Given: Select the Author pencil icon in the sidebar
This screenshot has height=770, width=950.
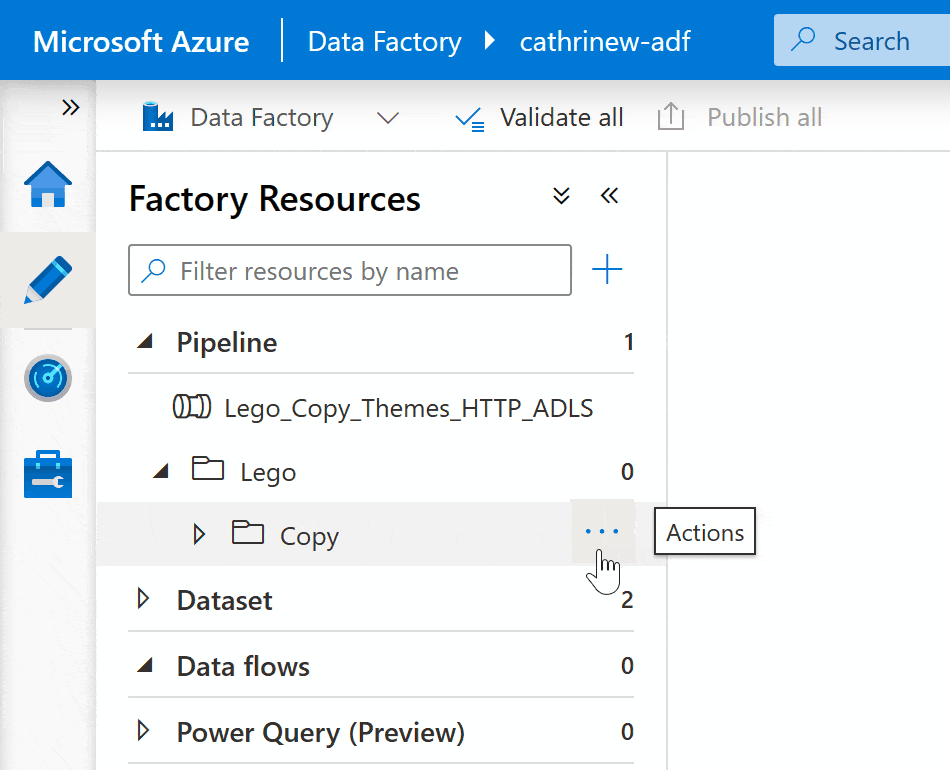Looking at the screenshot, I should point(47,280).
